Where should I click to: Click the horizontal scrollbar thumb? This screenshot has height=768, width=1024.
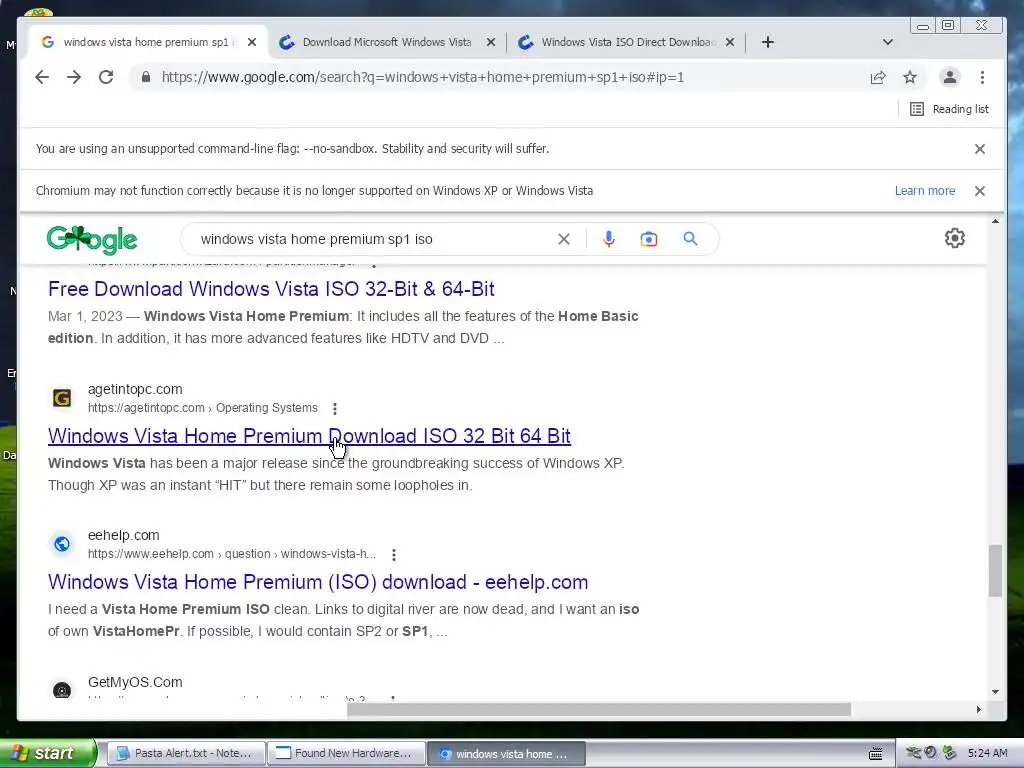click(x=598, y=709)
